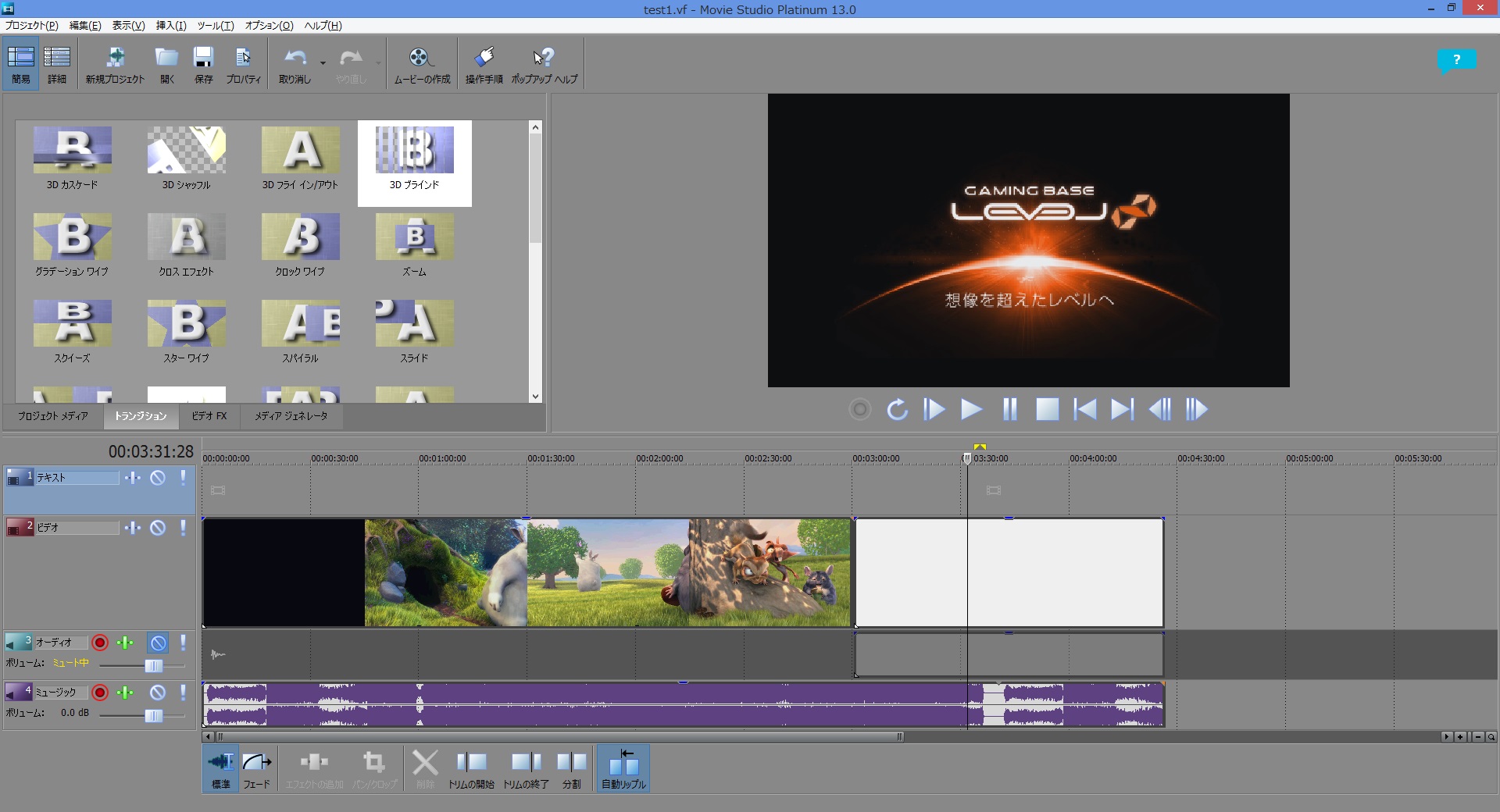This screenshot has height=812, width=1500.
Task: Save project with the 保存 icon
Action: tap(203, 64)
